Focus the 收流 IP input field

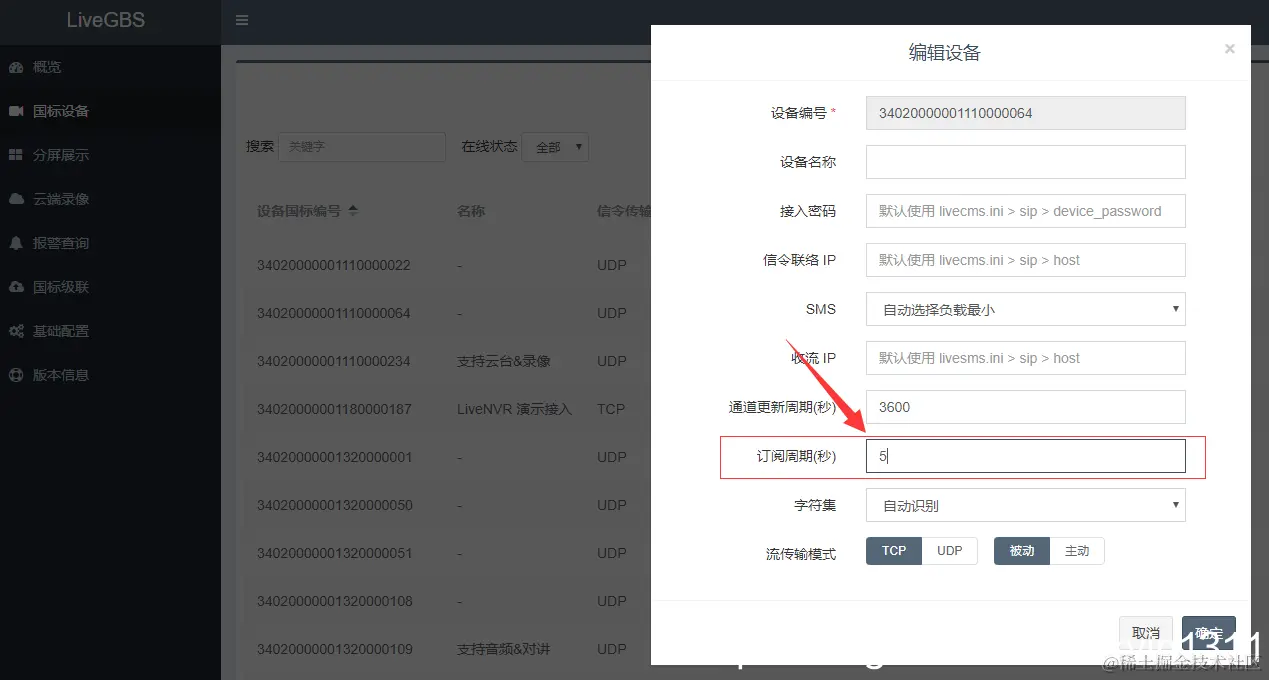(x=1025, y=358)
